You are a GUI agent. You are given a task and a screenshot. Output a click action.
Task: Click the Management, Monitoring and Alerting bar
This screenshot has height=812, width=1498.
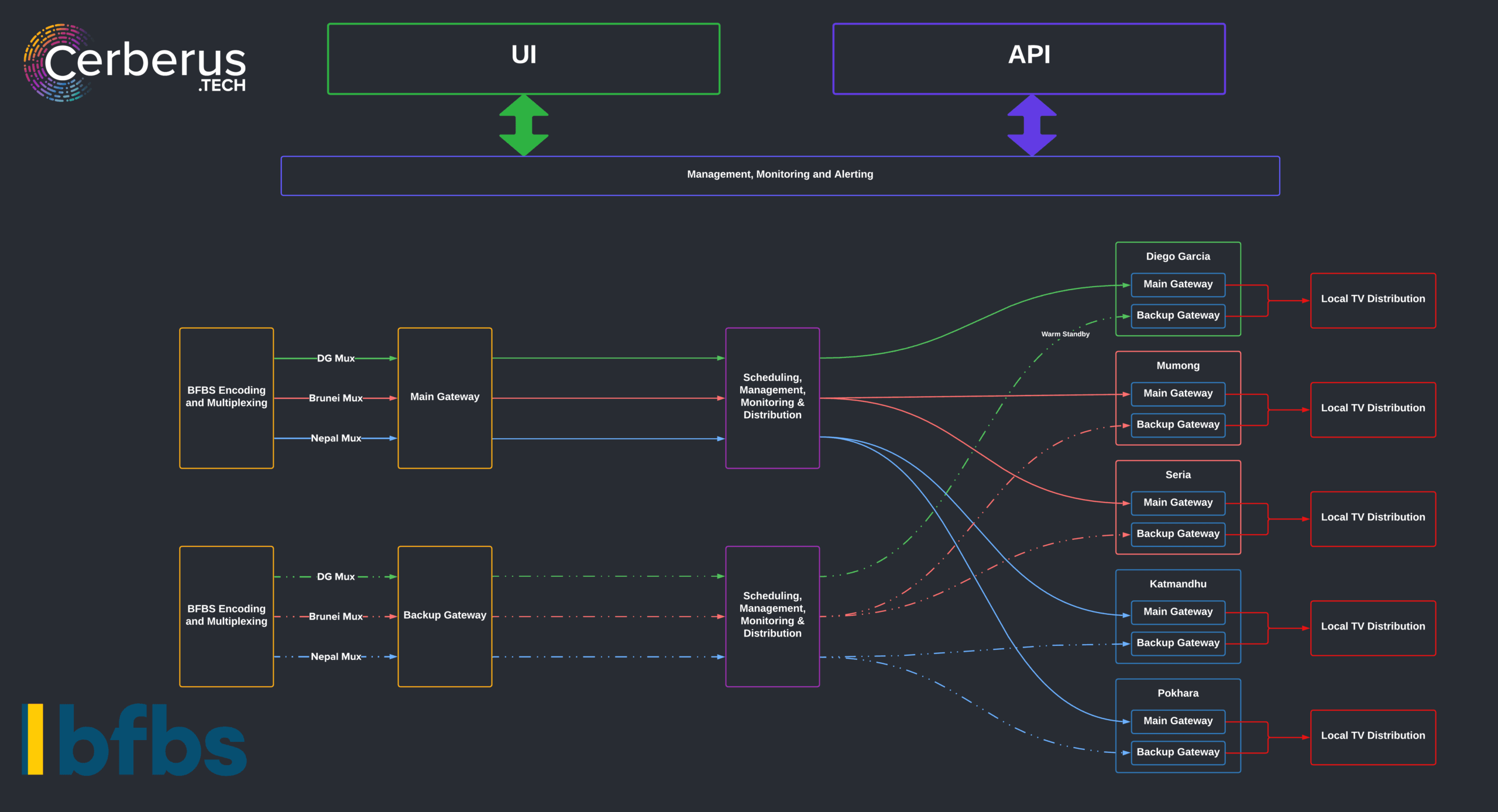780,176
